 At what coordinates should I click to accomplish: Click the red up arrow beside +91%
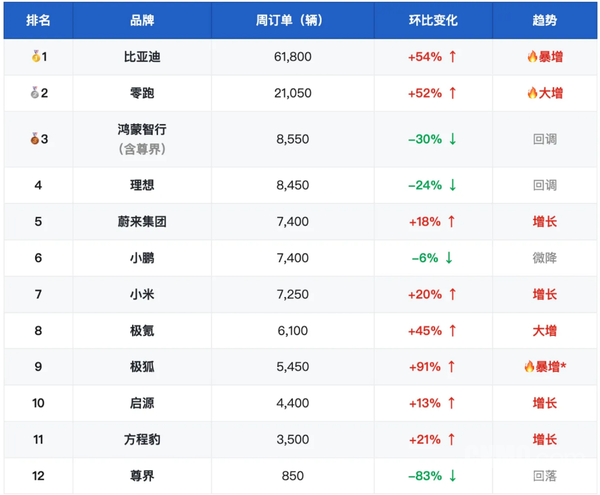pyautogui.click(x=452, y=366)
